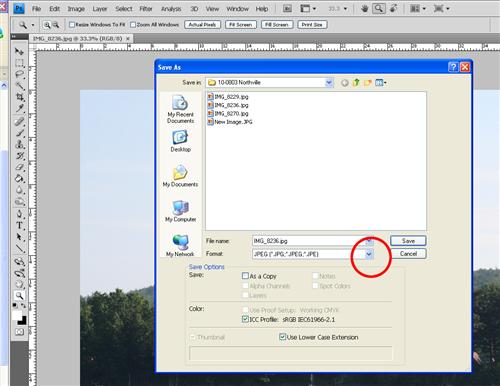
Task: Pick Hand tool in application bar
Action: coord(365,9)
